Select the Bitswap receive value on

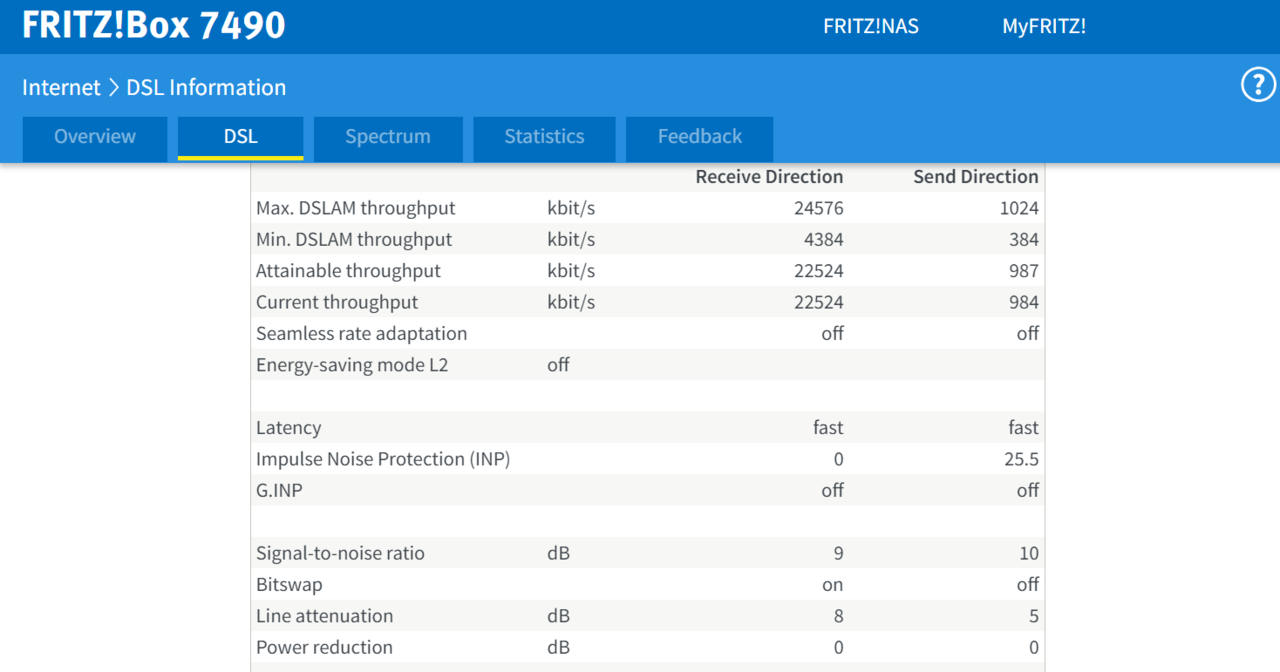point(832,585)
